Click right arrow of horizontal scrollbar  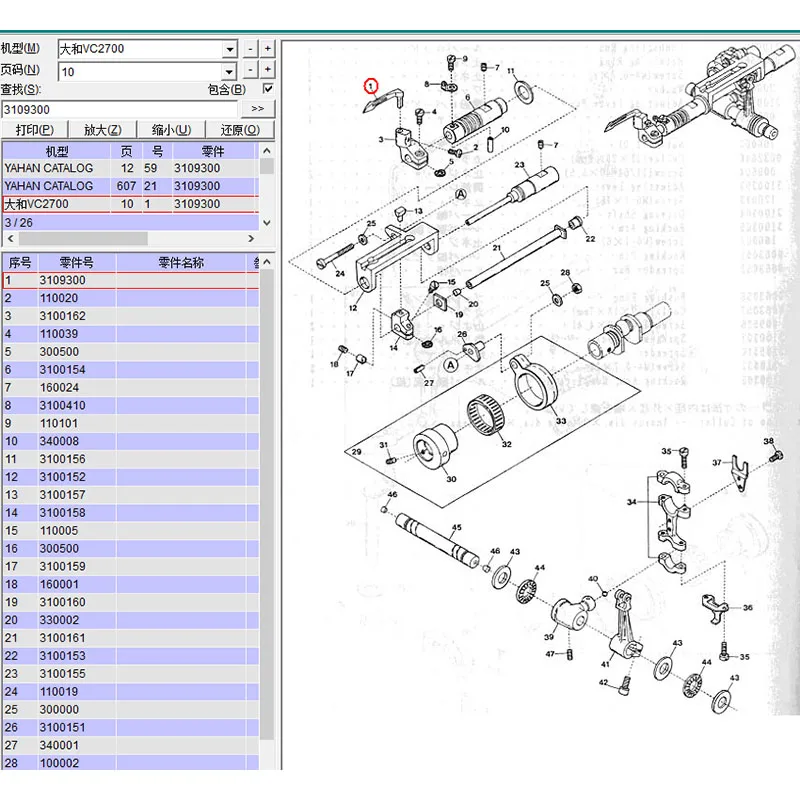point(251,238)
